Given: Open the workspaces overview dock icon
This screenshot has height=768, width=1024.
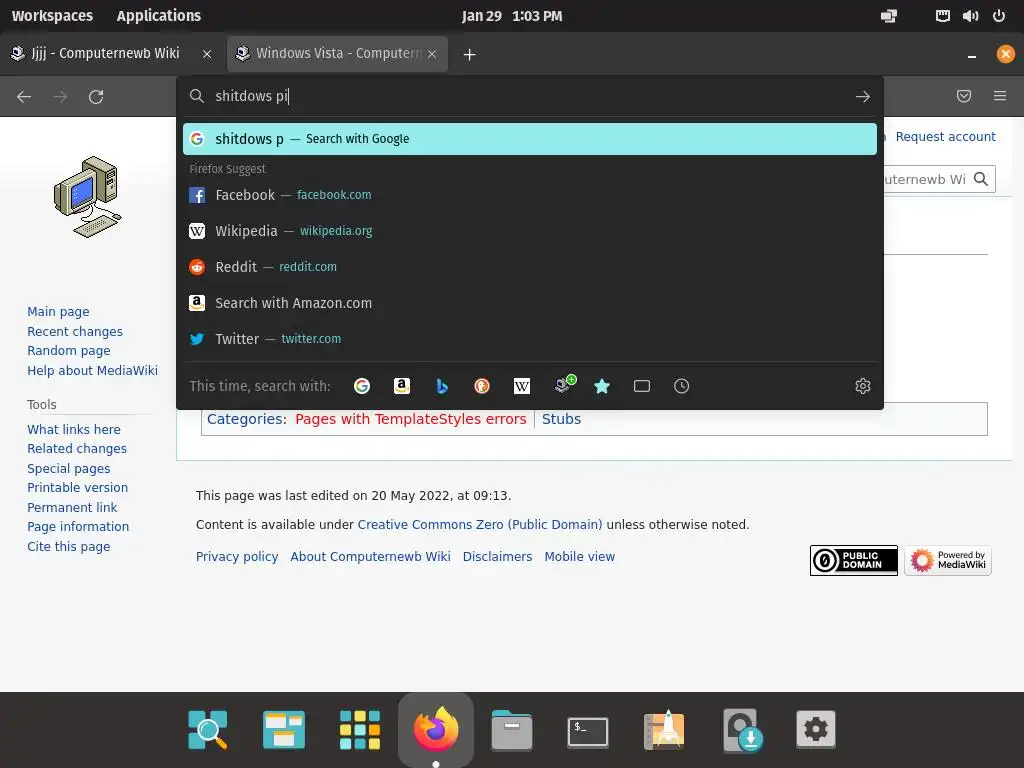Looking at the screenshot, I should [284, 729].
